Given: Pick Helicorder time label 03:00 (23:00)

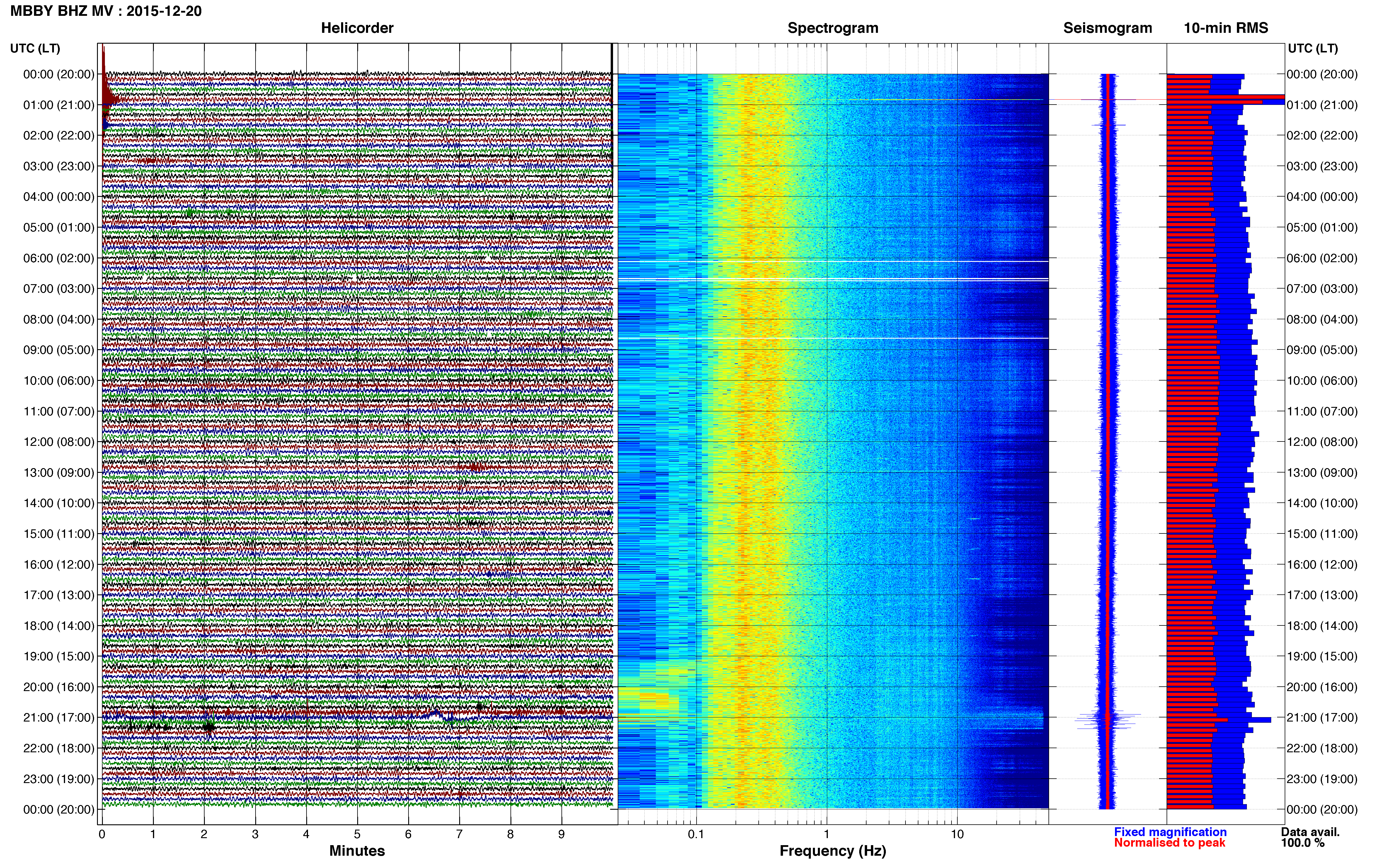Looking at the screenshot, I should (x=59, y=166).
